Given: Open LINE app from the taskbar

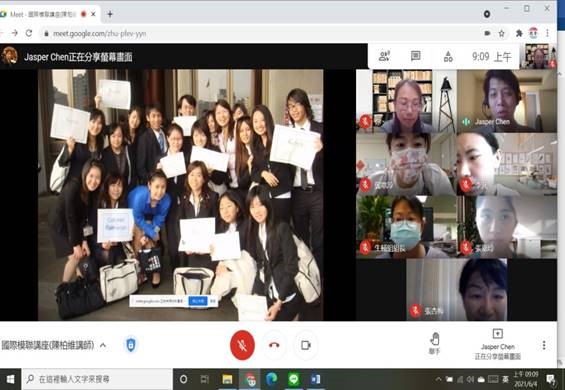Looking at the screenshot, I should (x=294, y=379).
